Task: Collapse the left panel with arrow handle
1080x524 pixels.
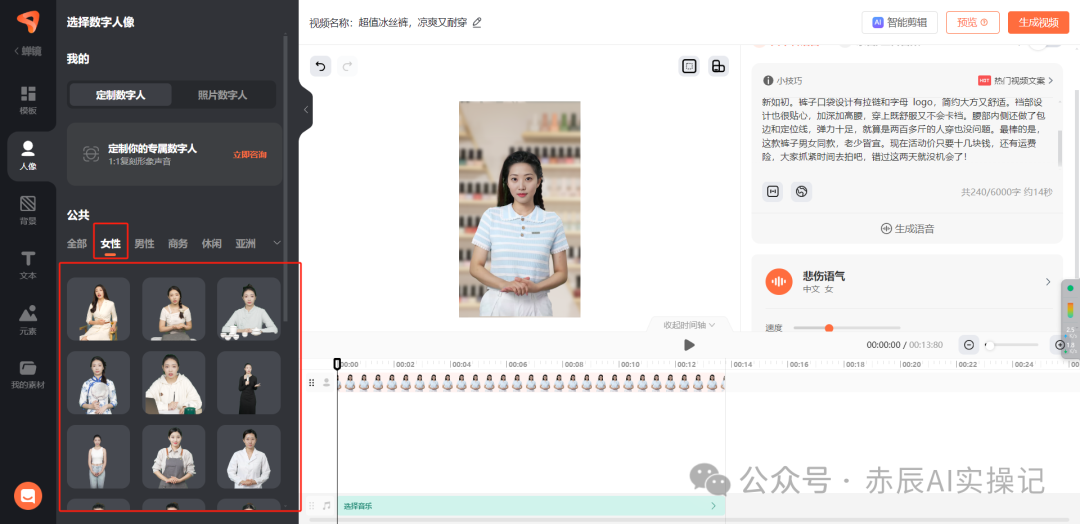Action: point(307,109)
